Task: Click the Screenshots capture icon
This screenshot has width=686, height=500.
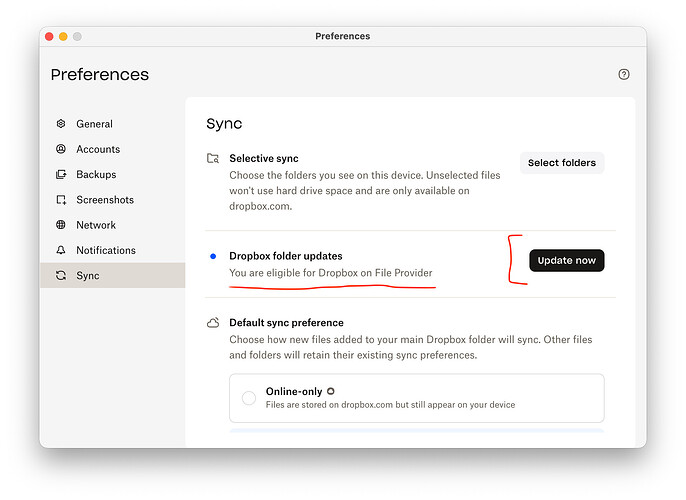Action: pyautogui.click(x=61, y=200)
